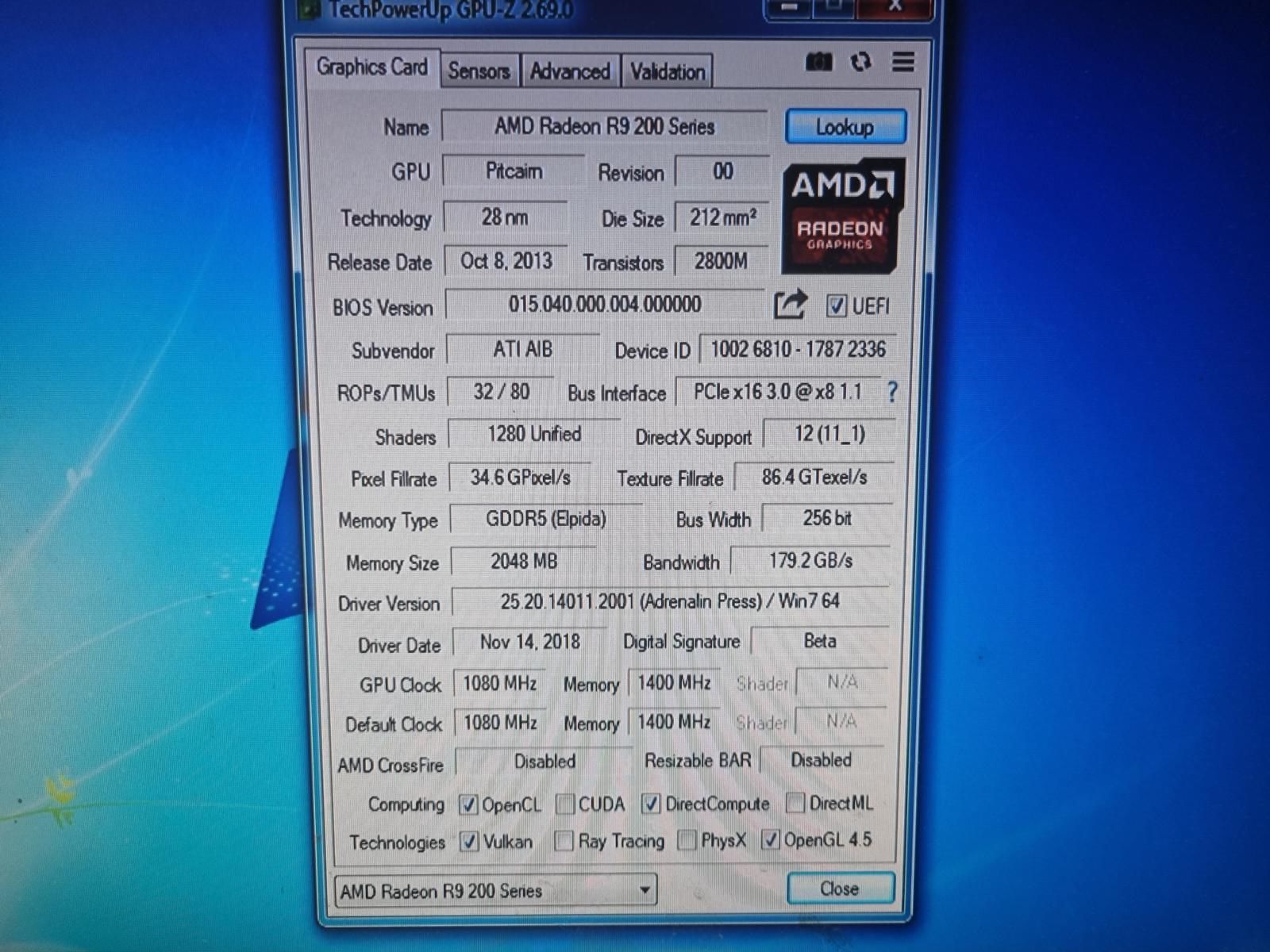Click the BIOS export share icon
1270x952 pixels.
click(790, 305)
